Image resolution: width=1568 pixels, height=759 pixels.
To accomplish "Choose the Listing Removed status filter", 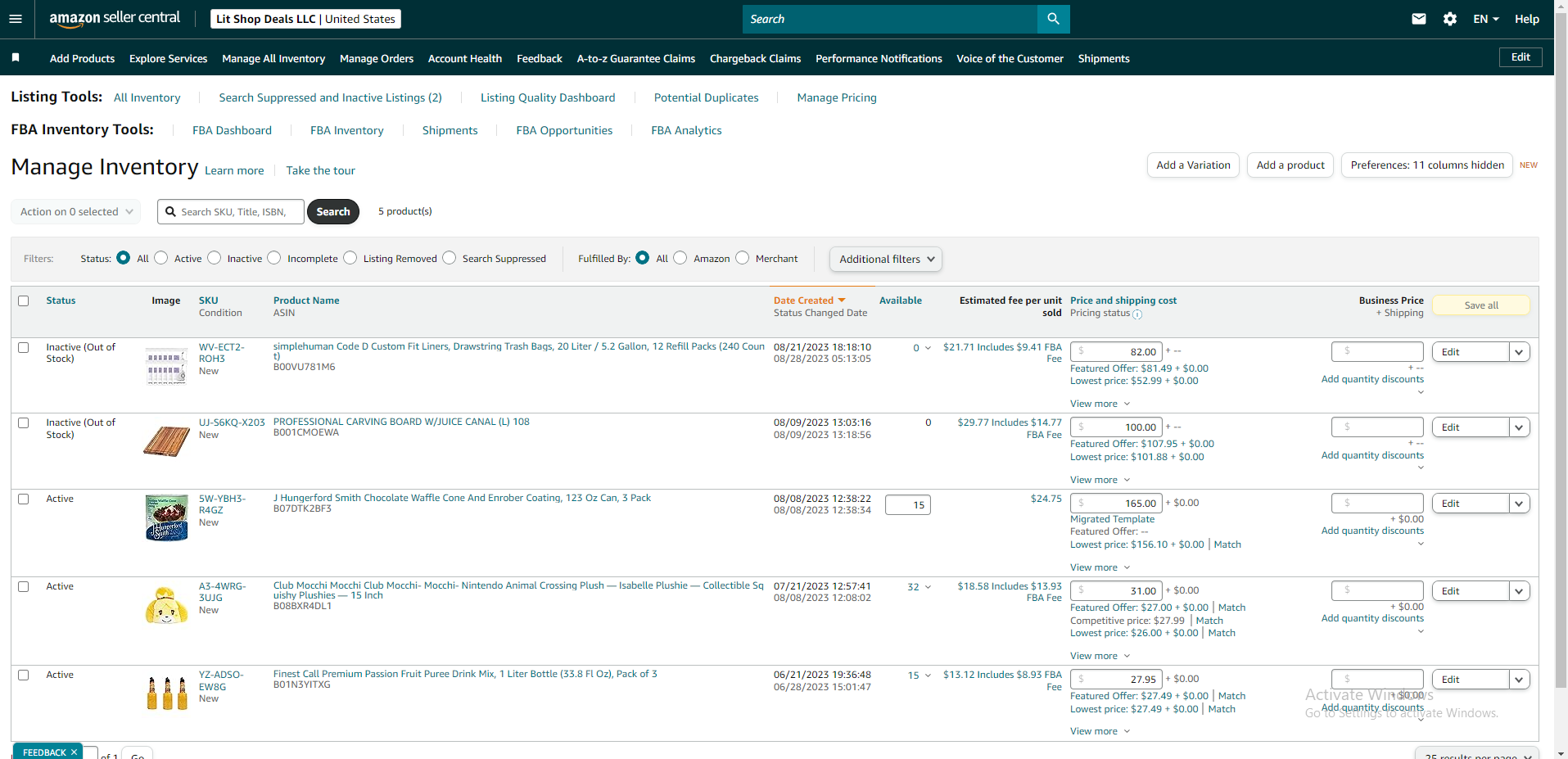I will (350, 258).
